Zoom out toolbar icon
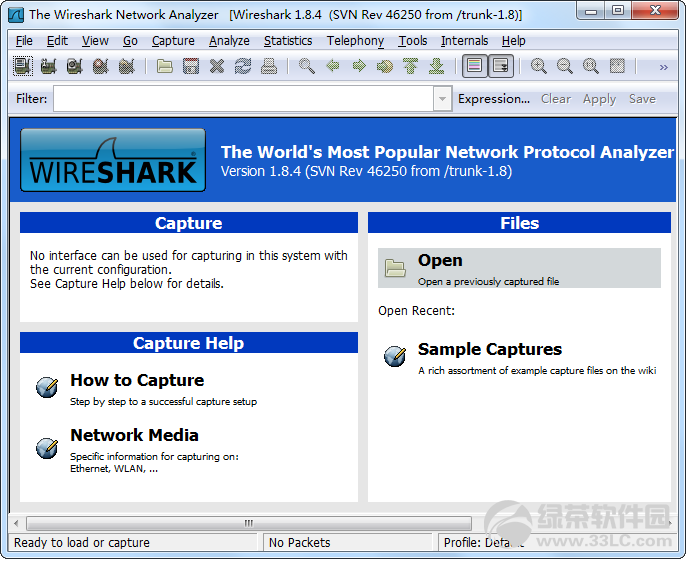Screen dimensions: 686x562 [x=564, y=66]
